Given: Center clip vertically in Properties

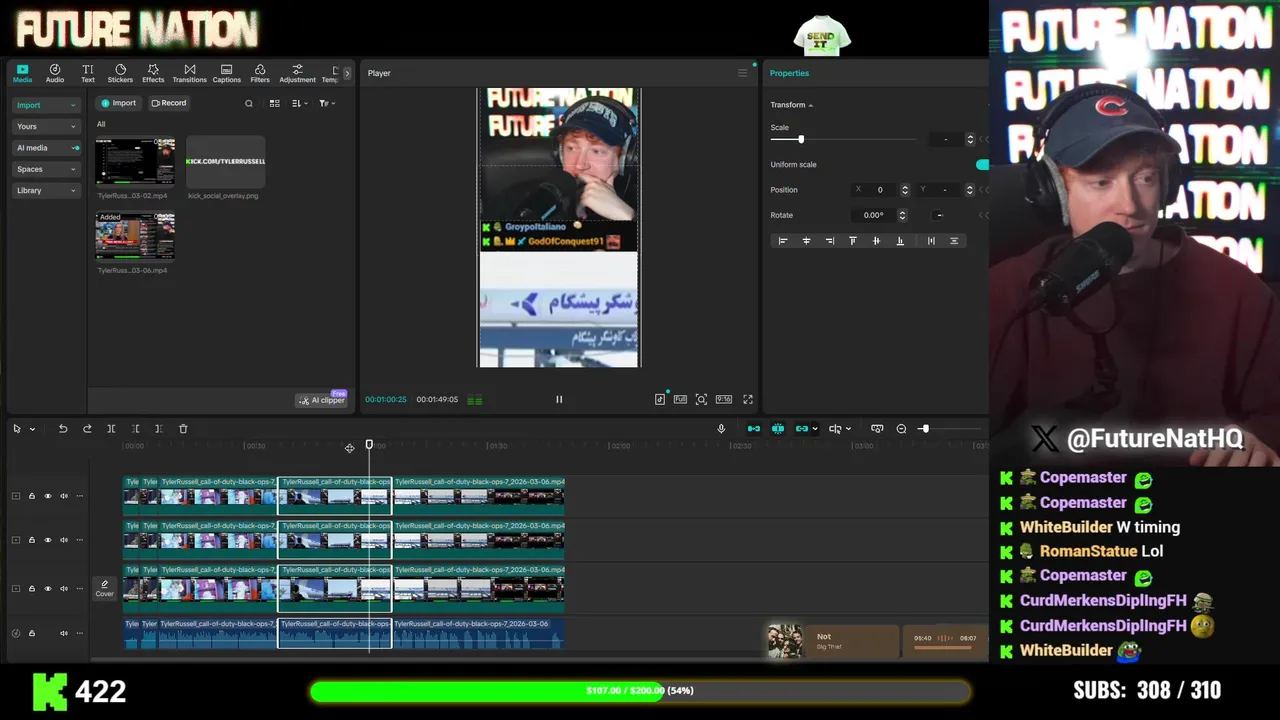Looking at the screenshot, I should [876, 241].
